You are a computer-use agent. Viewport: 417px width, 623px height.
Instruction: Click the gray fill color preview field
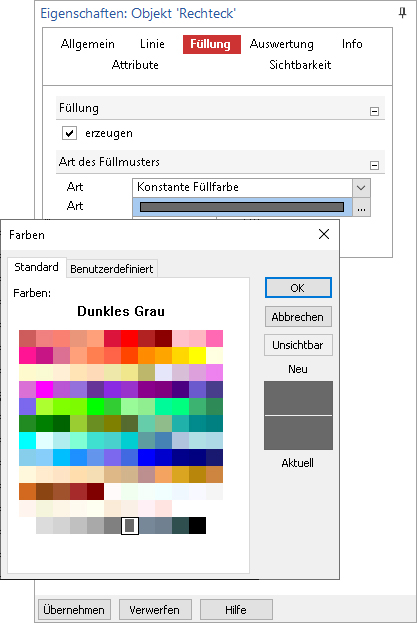(242, 207)
